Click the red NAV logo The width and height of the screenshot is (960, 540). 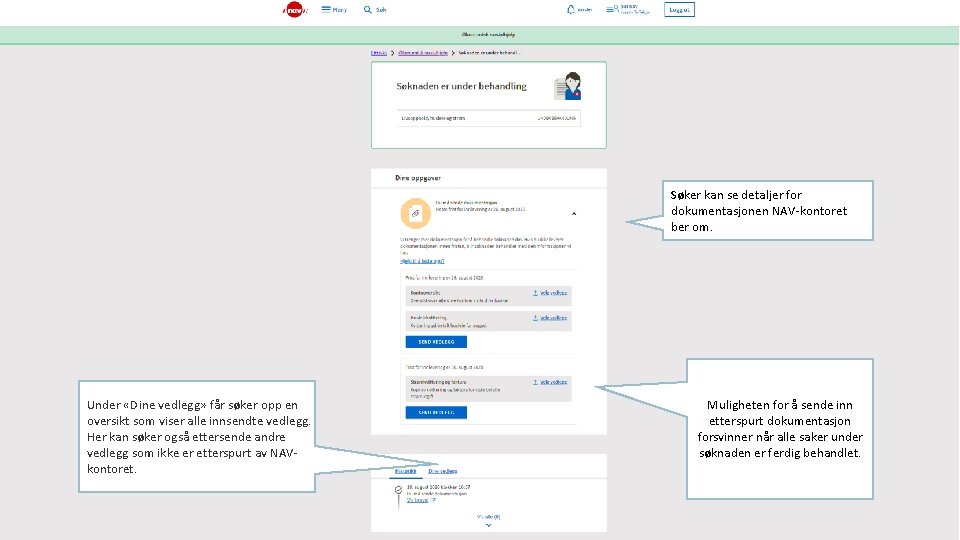coord(294,9)
